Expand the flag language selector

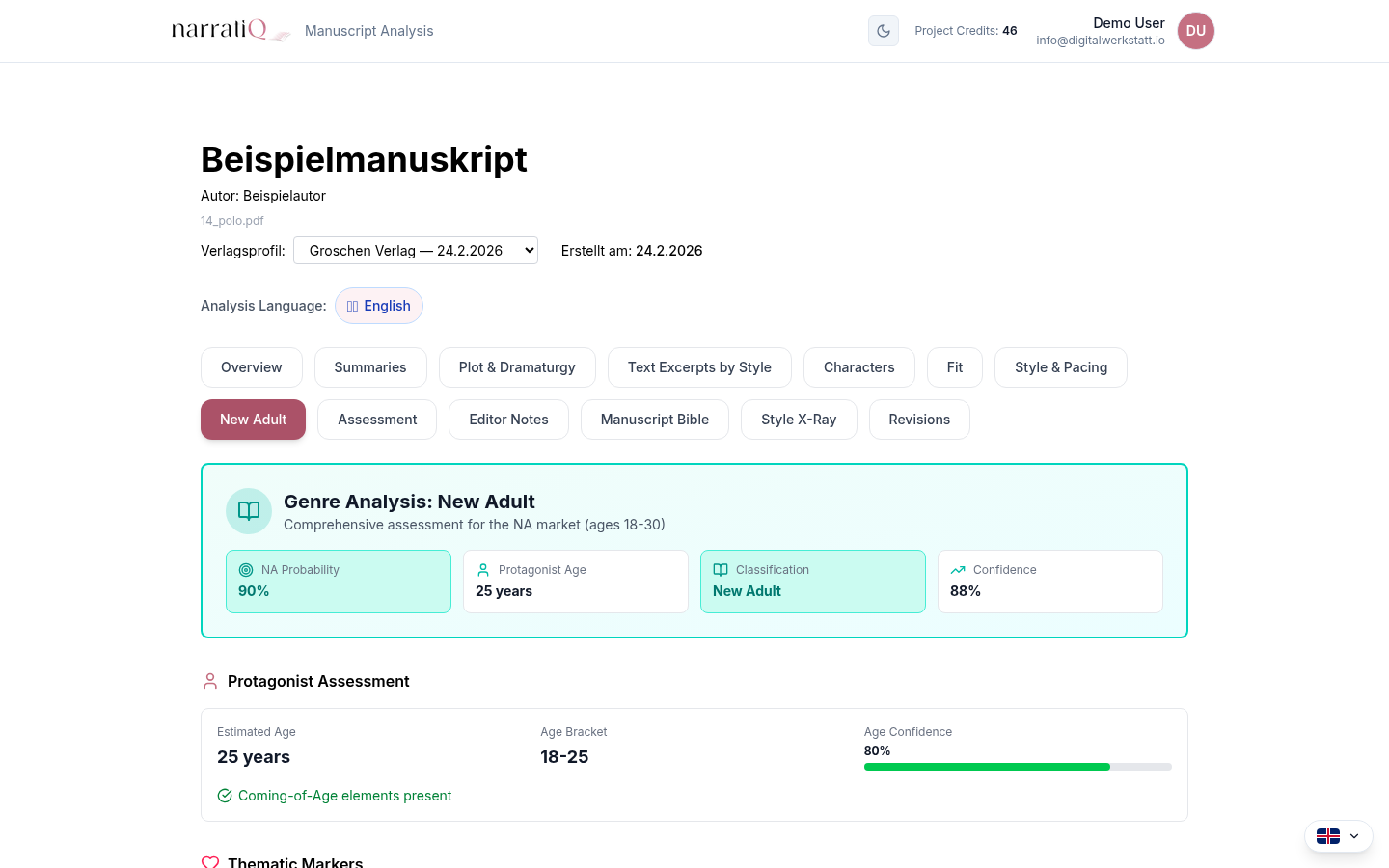pyautogui.click(x=1338, y=836)
